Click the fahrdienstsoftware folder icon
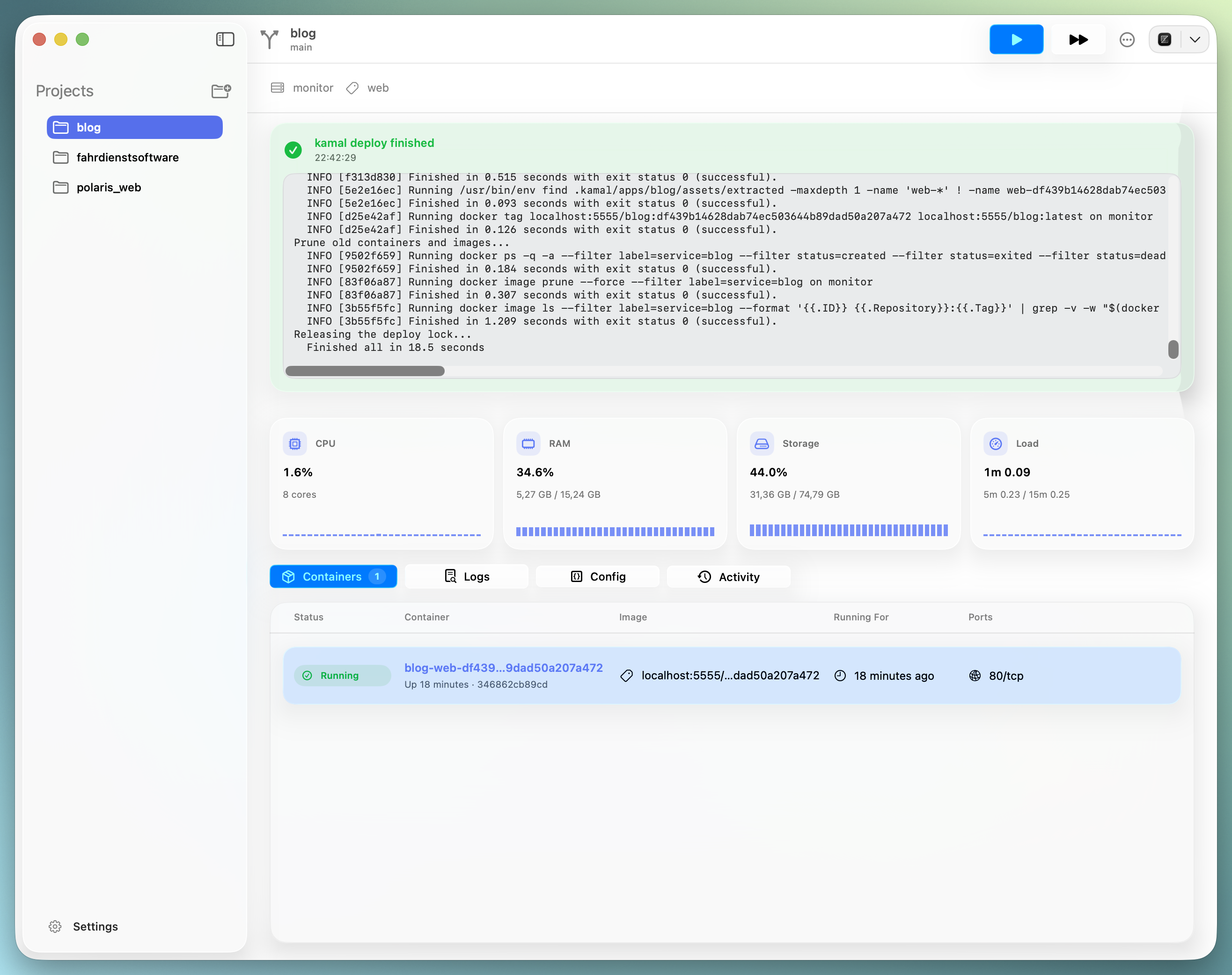This screenshot has height=975, width=1232. 60,158
